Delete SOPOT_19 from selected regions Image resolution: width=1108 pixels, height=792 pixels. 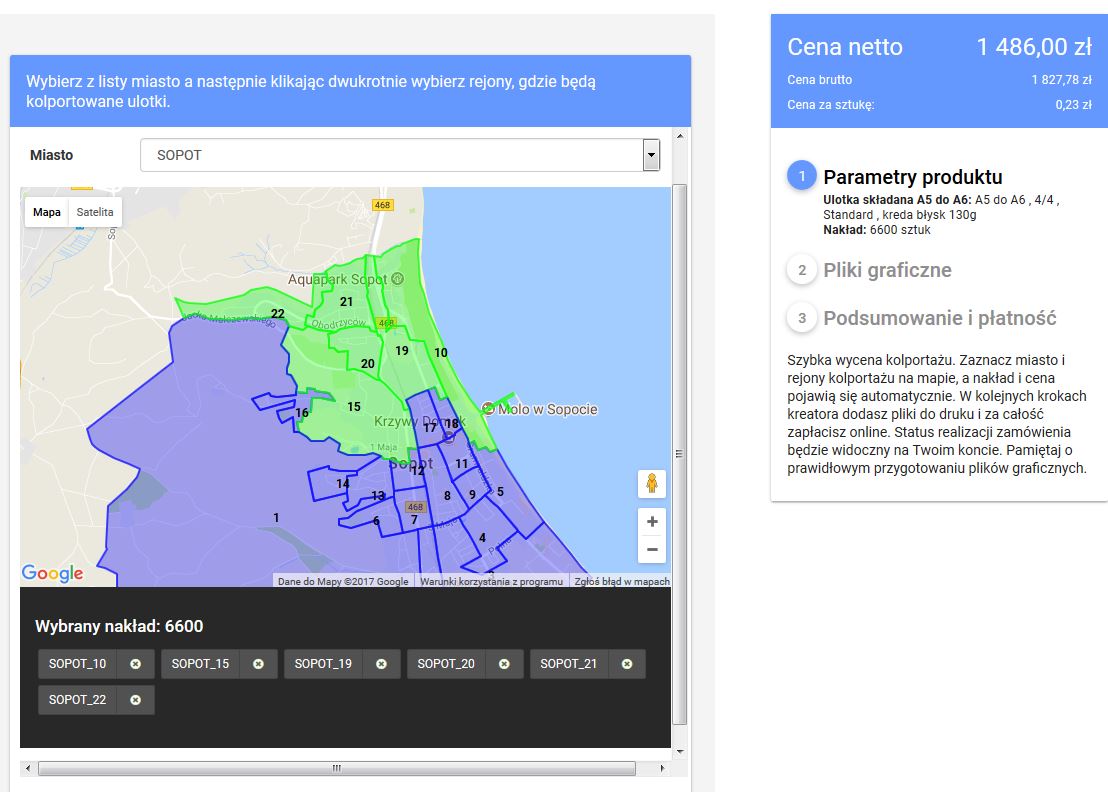[381, 664]
